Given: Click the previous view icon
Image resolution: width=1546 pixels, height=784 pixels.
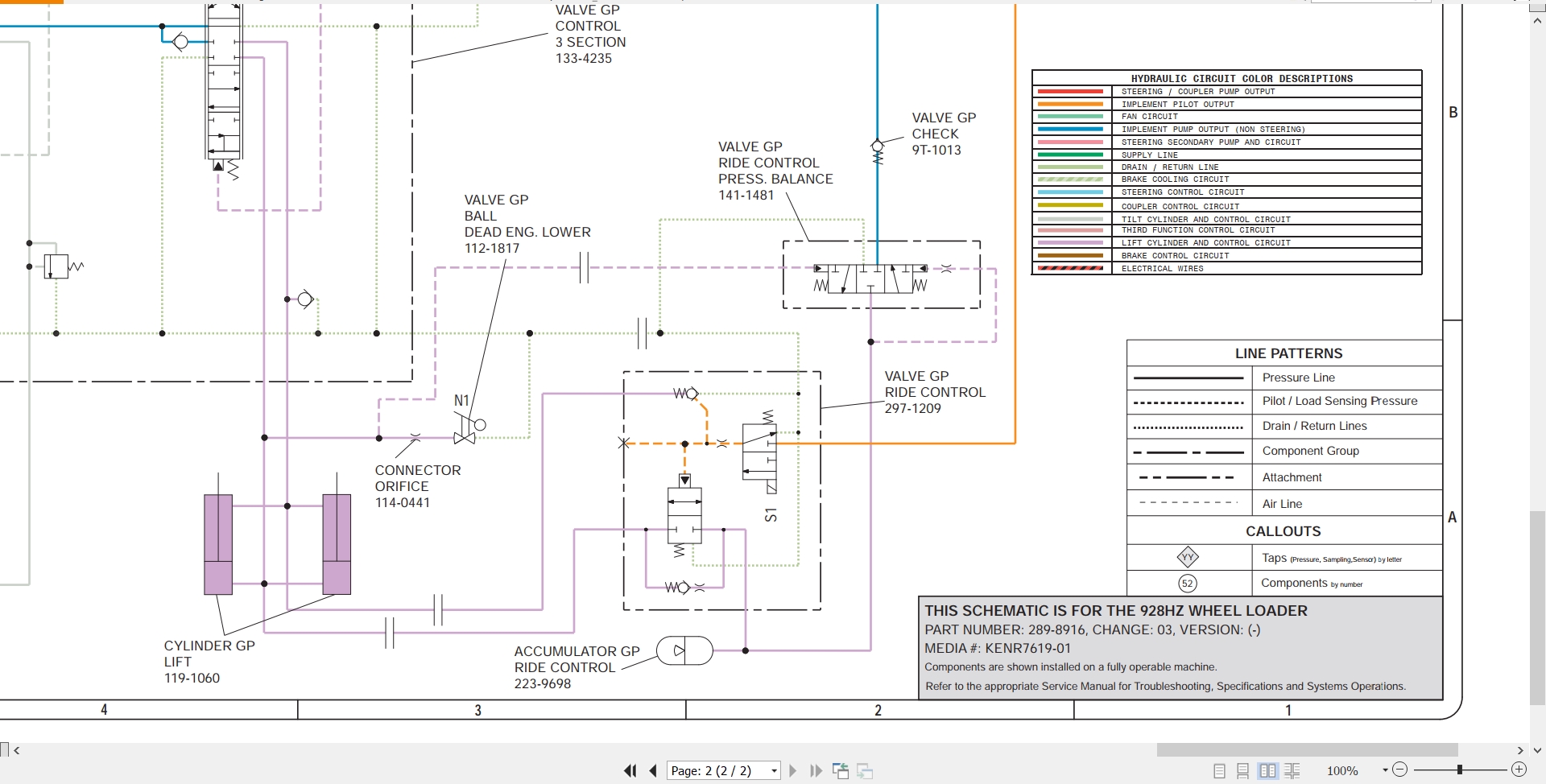Looking at the screenshot, I should pyautogui.click(x=841, y=770).
